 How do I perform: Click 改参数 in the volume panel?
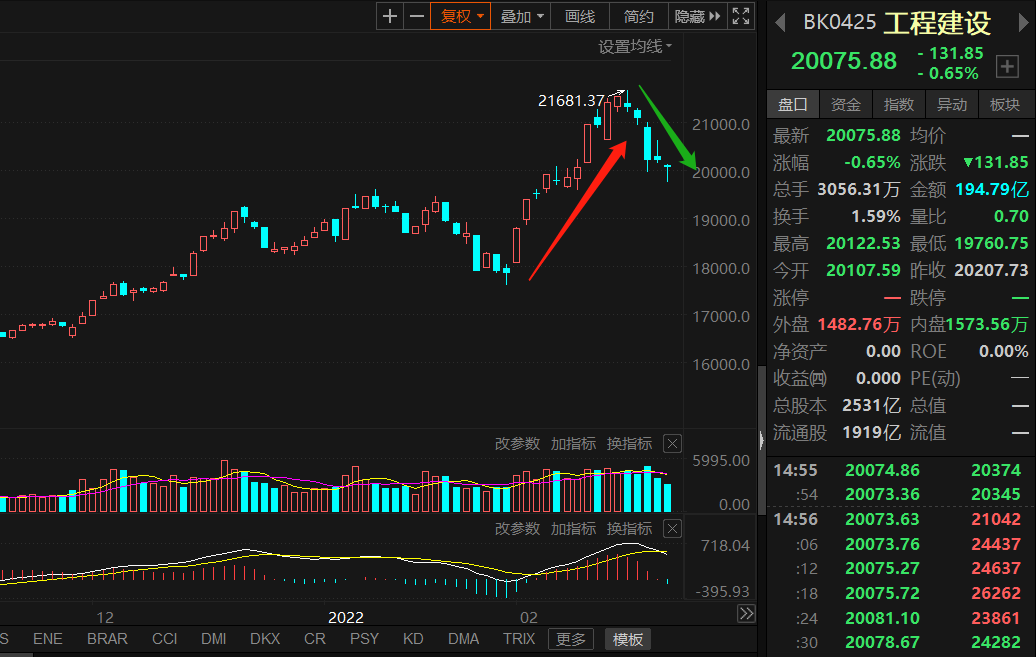(517, 444)
